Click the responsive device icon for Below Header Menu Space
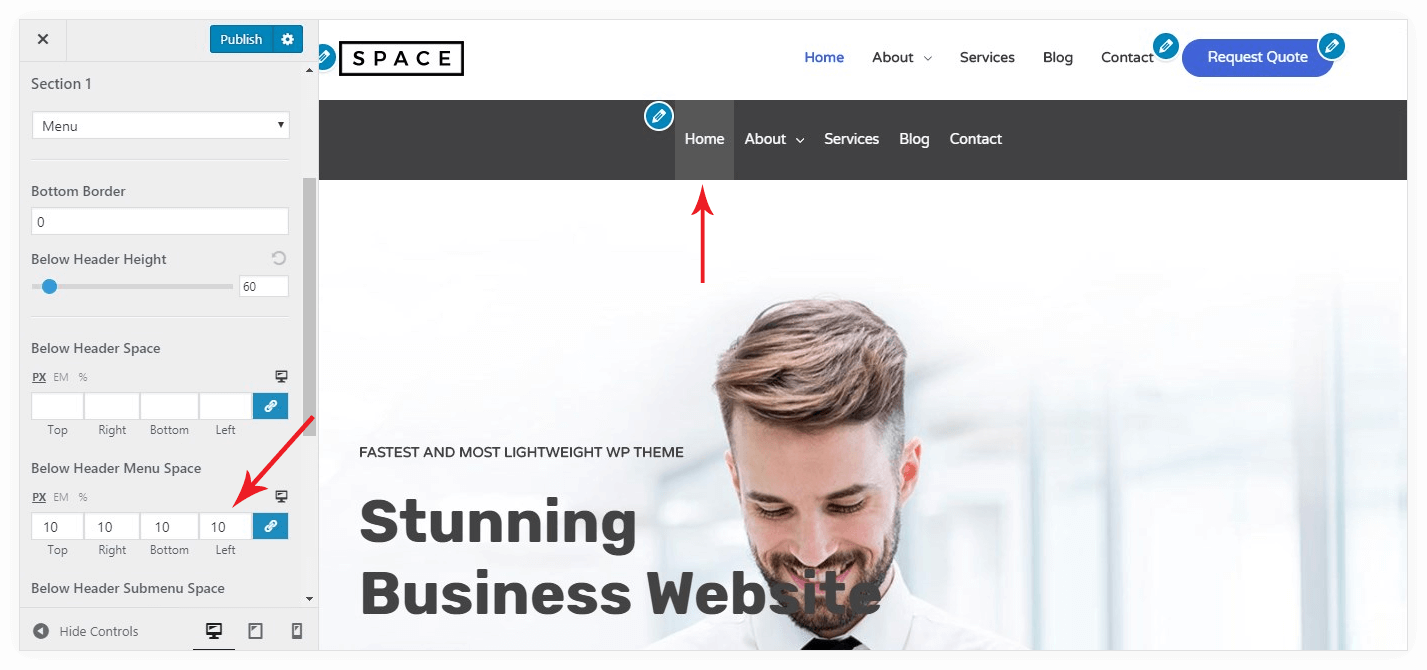 pyautogui.click(x=281, y=496)
